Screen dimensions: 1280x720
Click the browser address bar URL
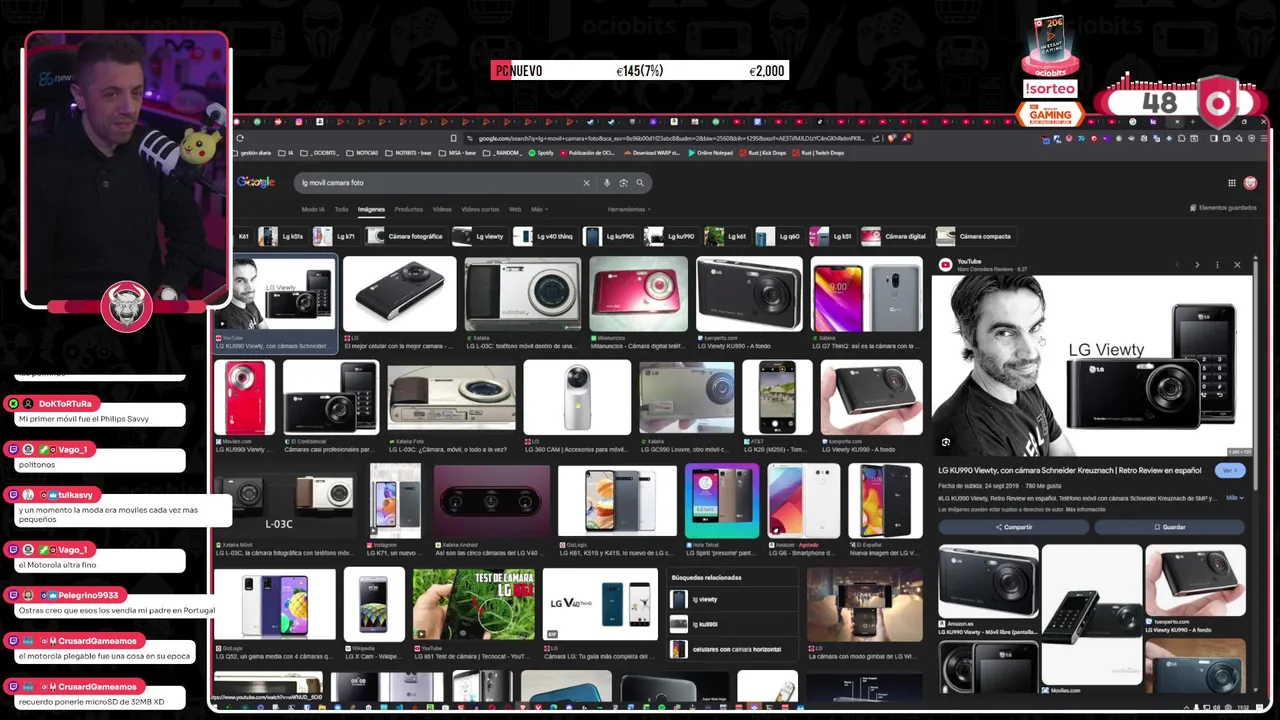pos(670,138)
